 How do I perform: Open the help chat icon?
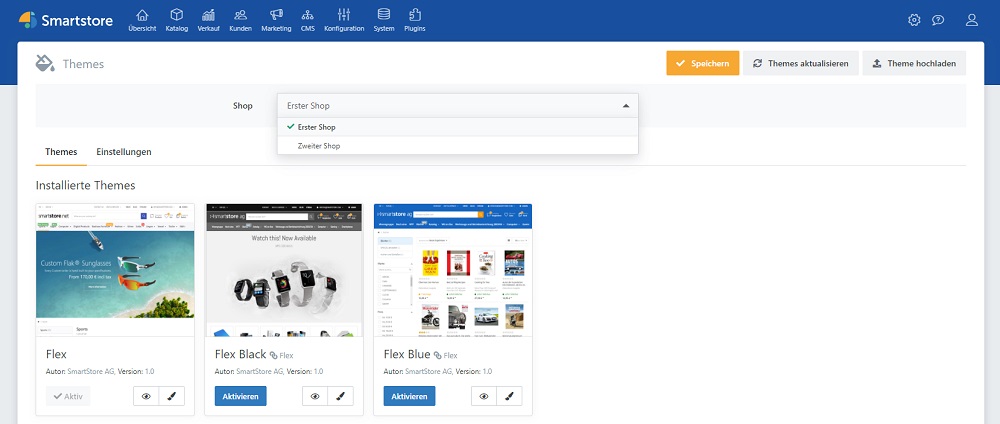[938, 20]
